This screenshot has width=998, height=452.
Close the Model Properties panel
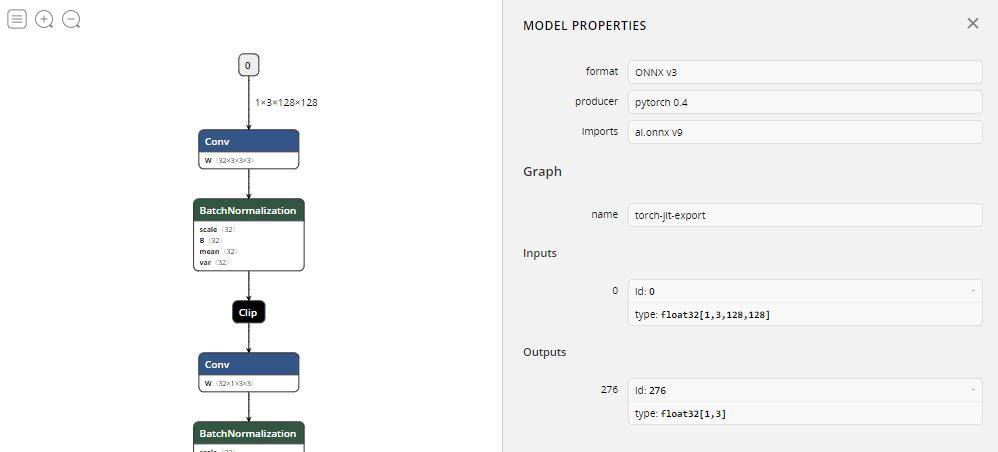972,24
